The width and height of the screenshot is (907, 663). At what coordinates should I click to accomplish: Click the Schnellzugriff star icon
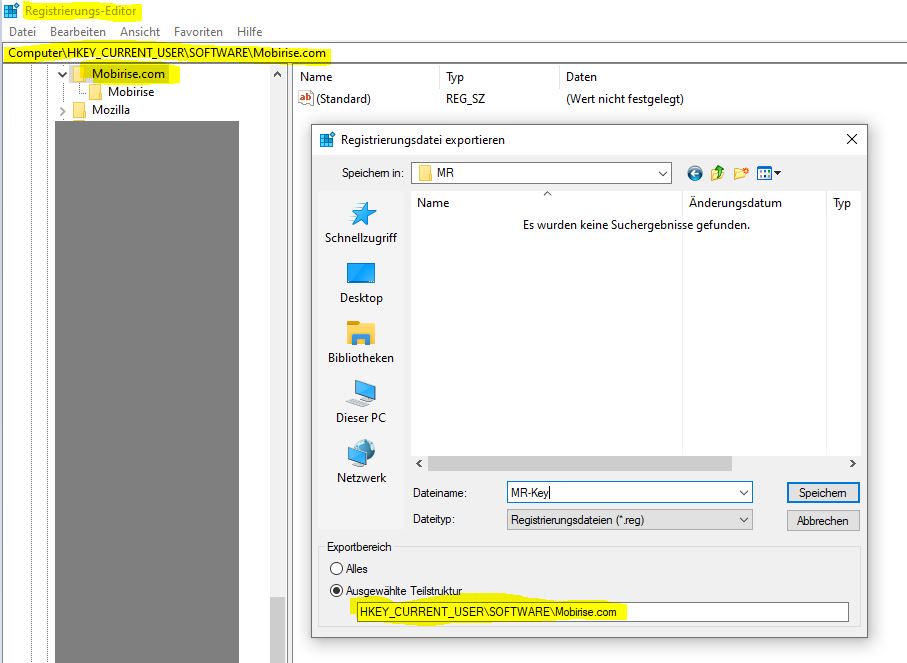click(361, 214)
